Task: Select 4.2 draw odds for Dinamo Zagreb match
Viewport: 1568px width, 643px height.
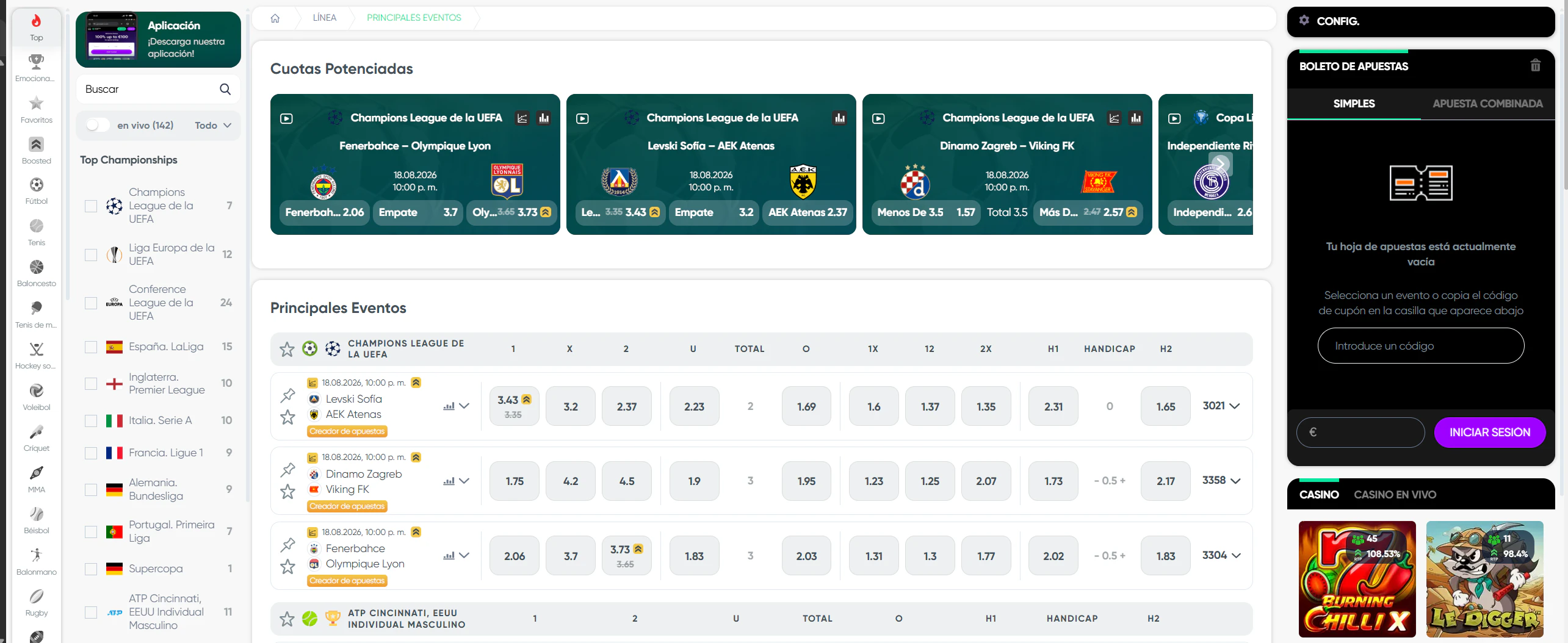Action: tap(570, 481)
